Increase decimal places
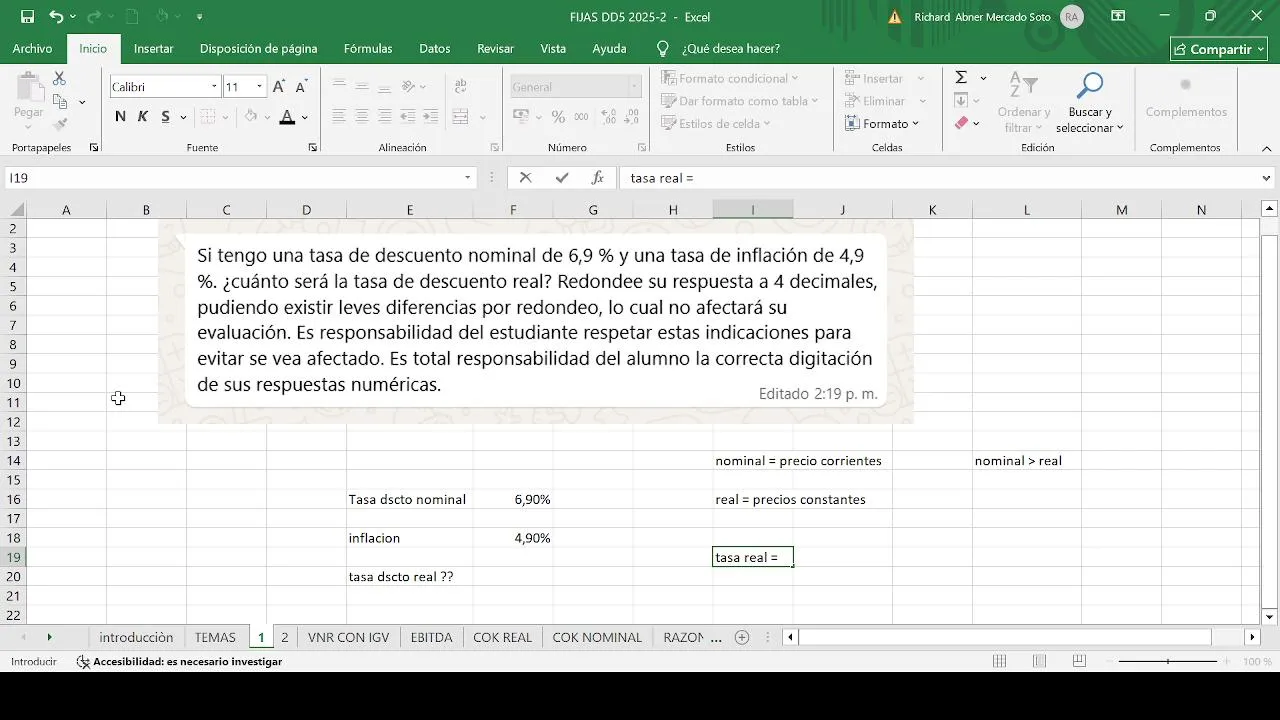This screenshot has width=1280, height=720. pos(608,117)
